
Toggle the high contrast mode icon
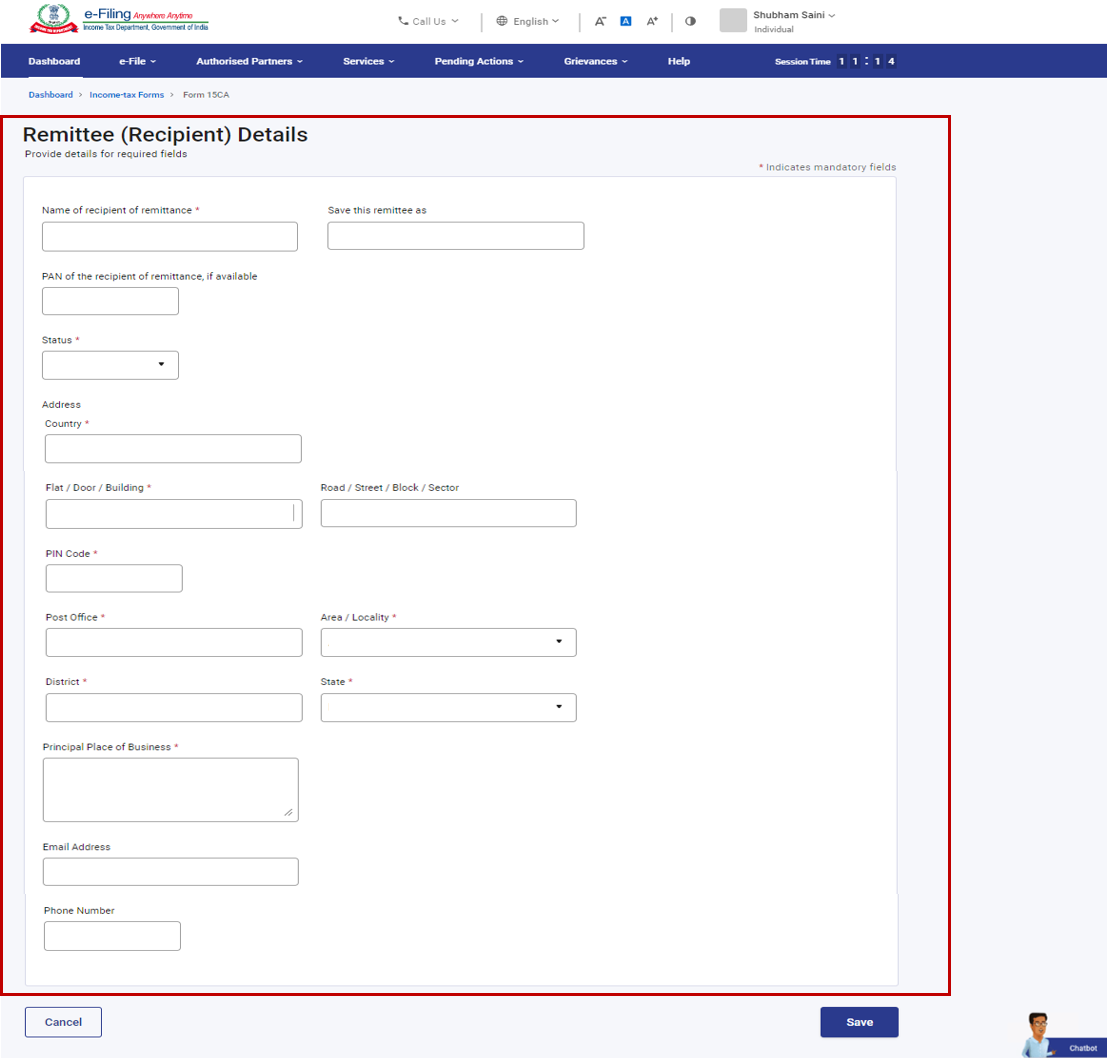point(690,21)
